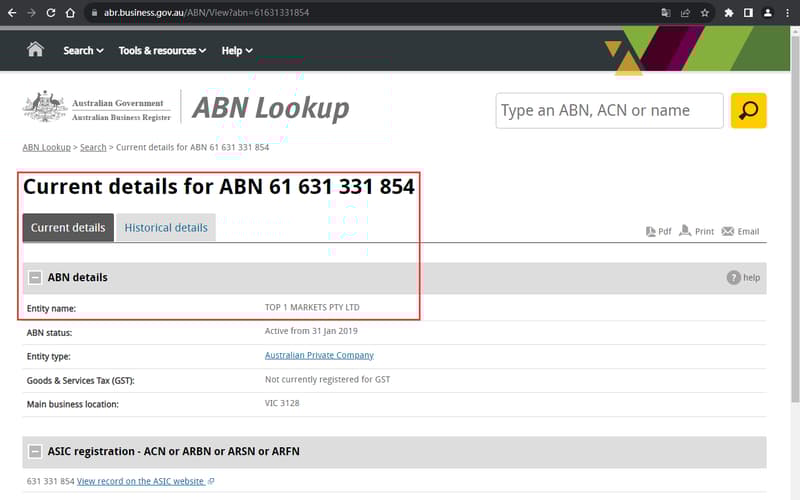Viewport: 800px width, 500px height.
Task: Reload the page with refresh icon
Action: pos(51,13)
